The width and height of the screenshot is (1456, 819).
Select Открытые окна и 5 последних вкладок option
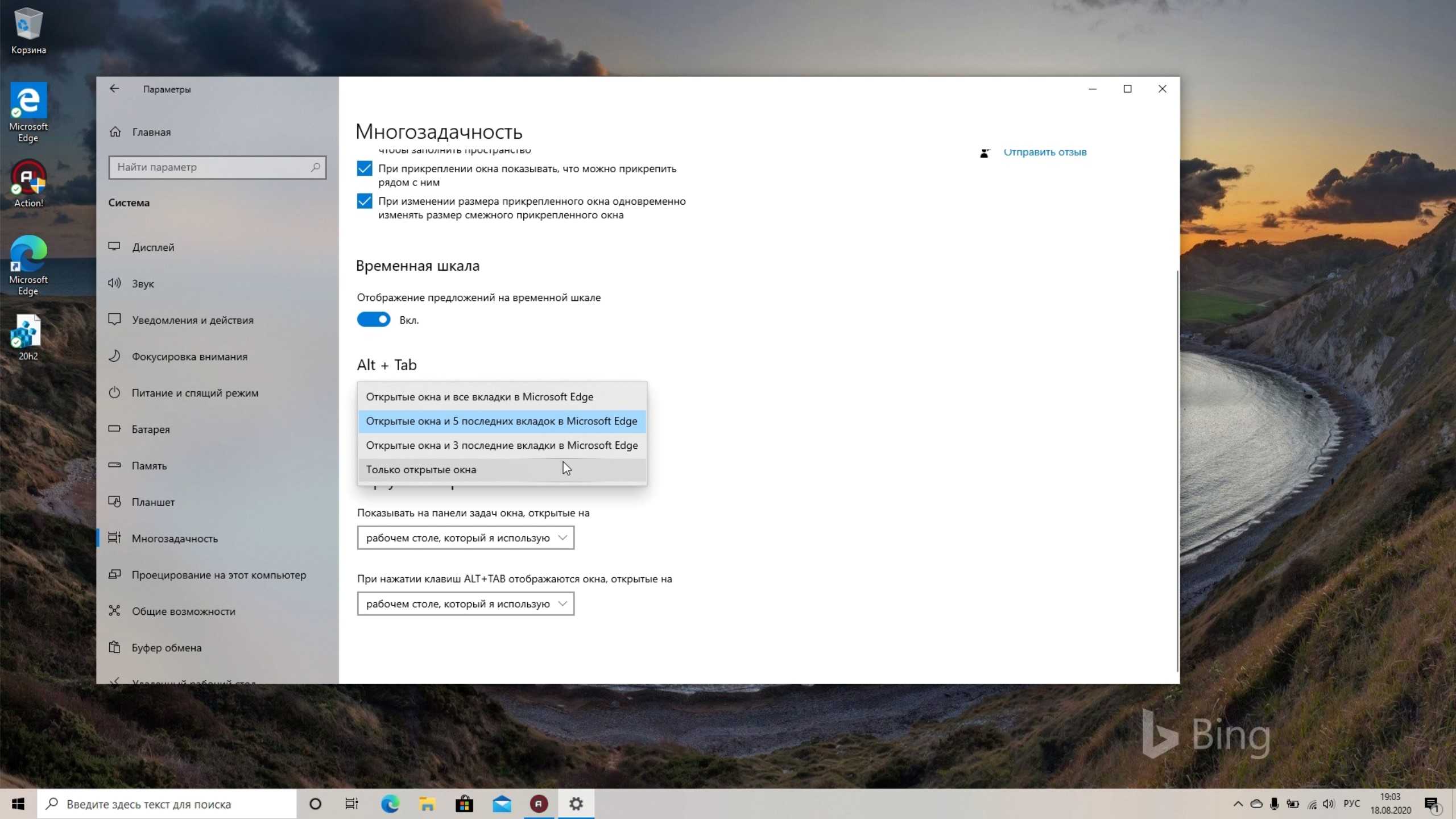point(502,421)
